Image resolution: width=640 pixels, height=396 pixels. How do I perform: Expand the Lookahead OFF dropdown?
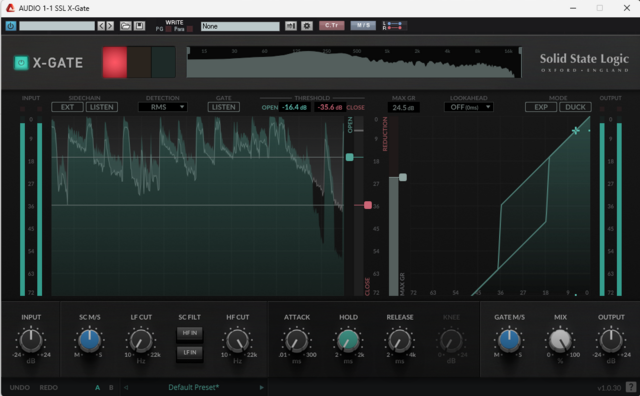(469, 107)
